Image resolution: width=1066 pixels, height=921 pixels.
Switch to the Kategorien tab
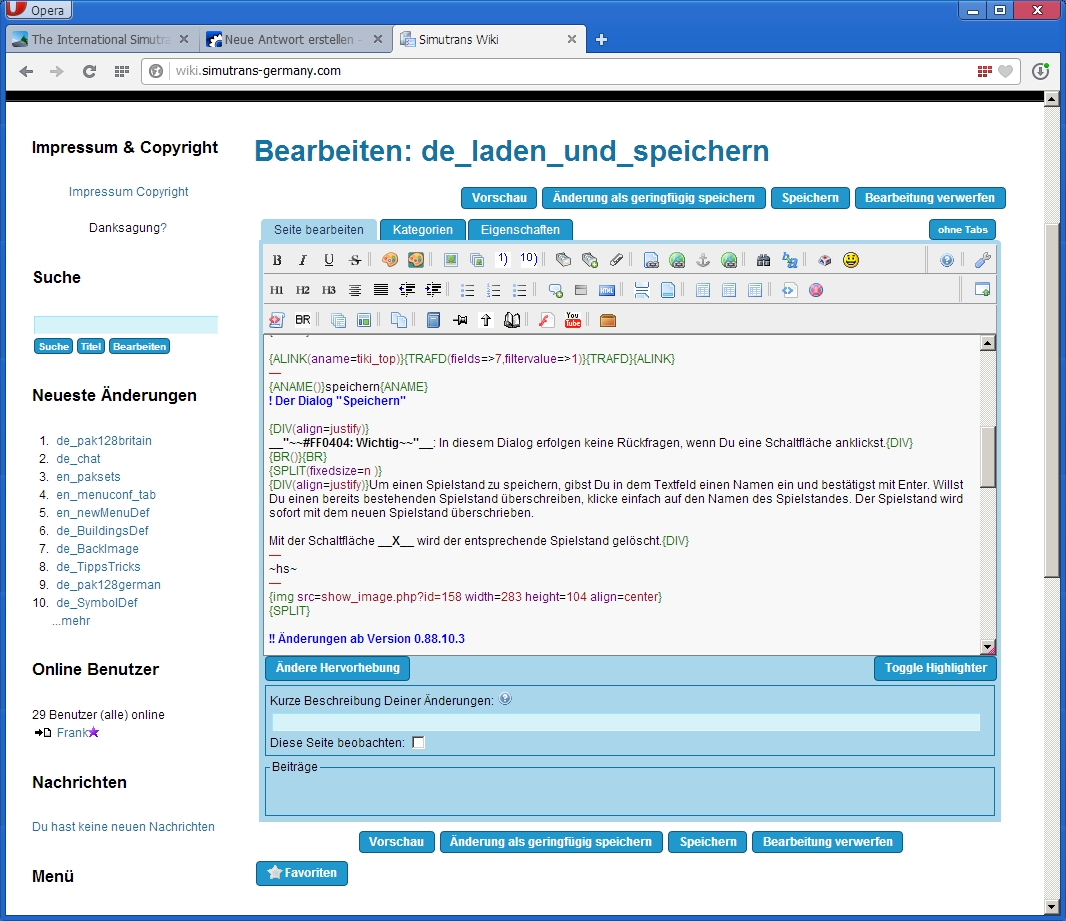[422, 230]
